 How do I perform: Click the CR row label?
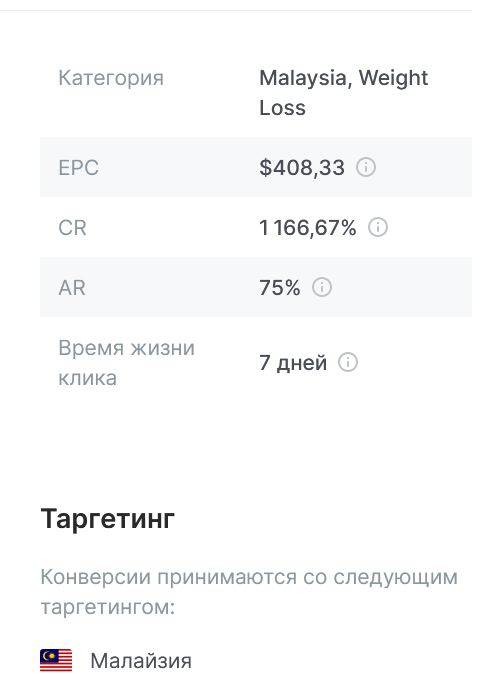[72, 227]
